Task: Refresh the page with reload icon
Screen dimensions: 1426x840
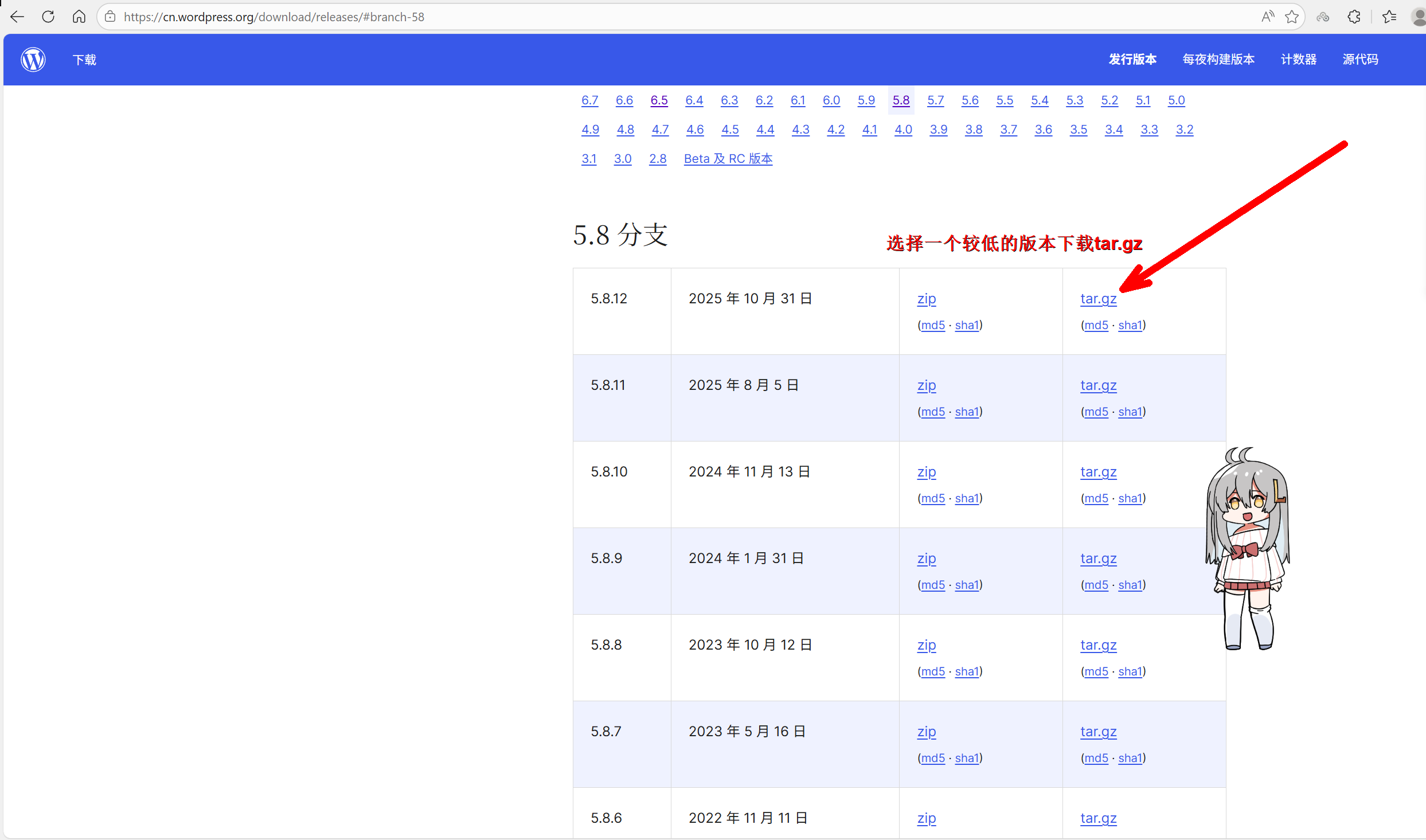Action: (x=48, y=17)
